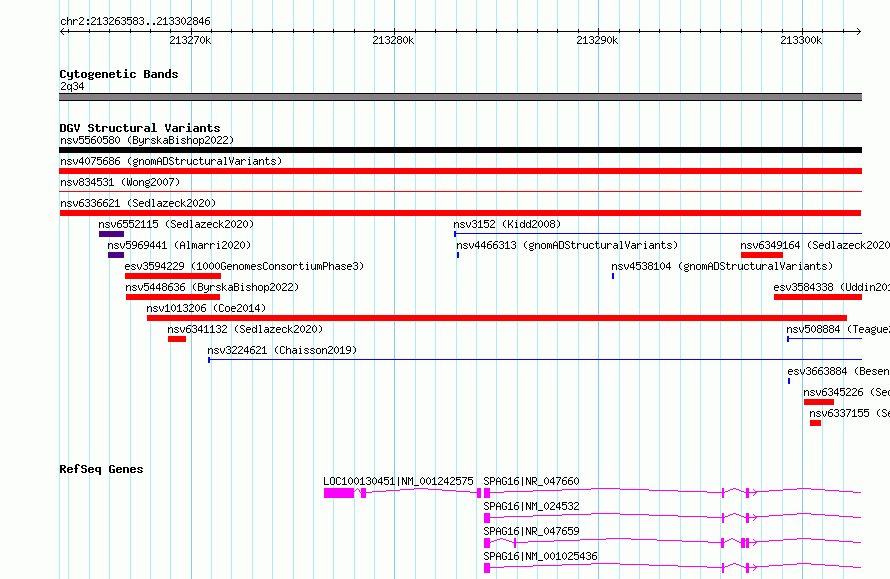890x579 pixels.
Task: Click the purple nsv6552115 variant bar
Action: [x=111, y=234]
